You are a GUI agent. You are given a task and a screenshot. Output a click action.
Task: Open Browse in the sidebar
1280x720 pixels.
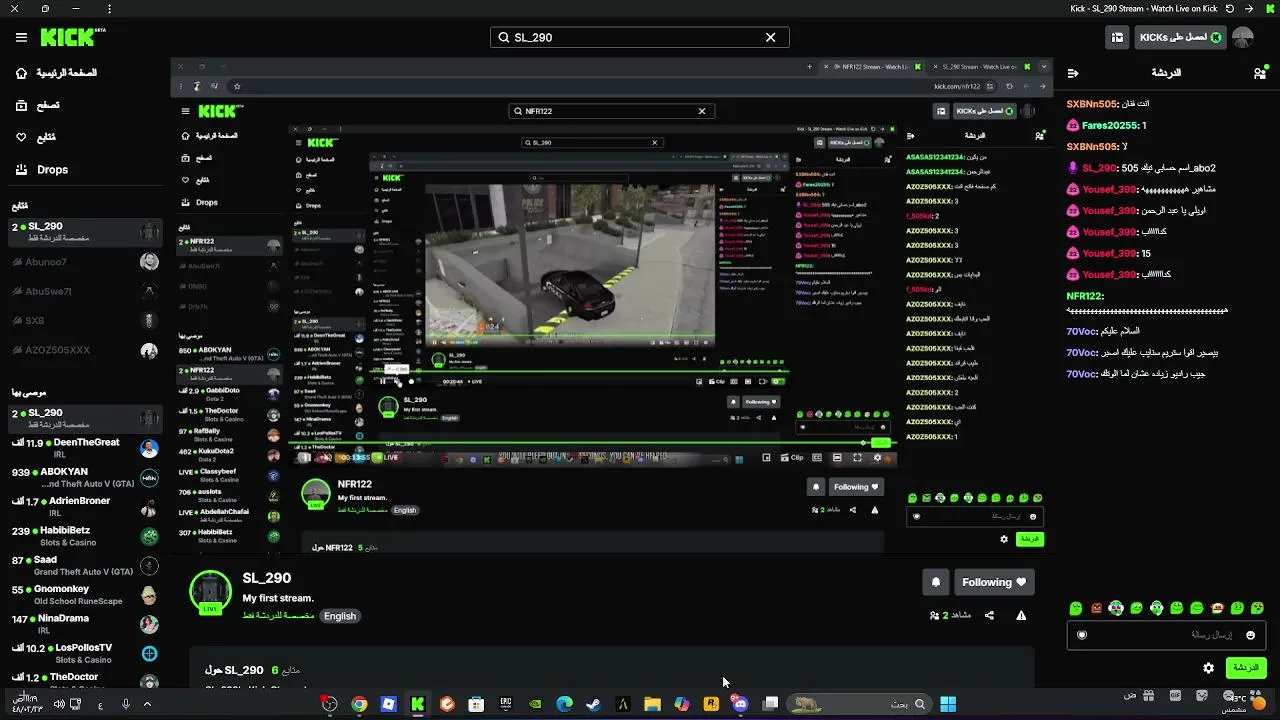coord(37,105)
